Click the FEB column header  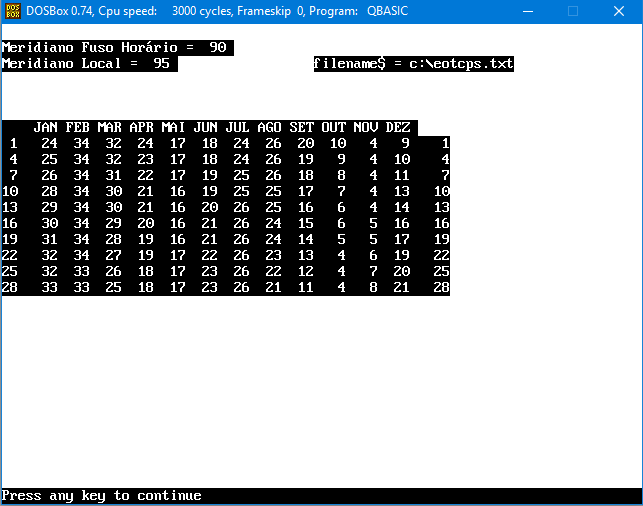click(78, 128)
